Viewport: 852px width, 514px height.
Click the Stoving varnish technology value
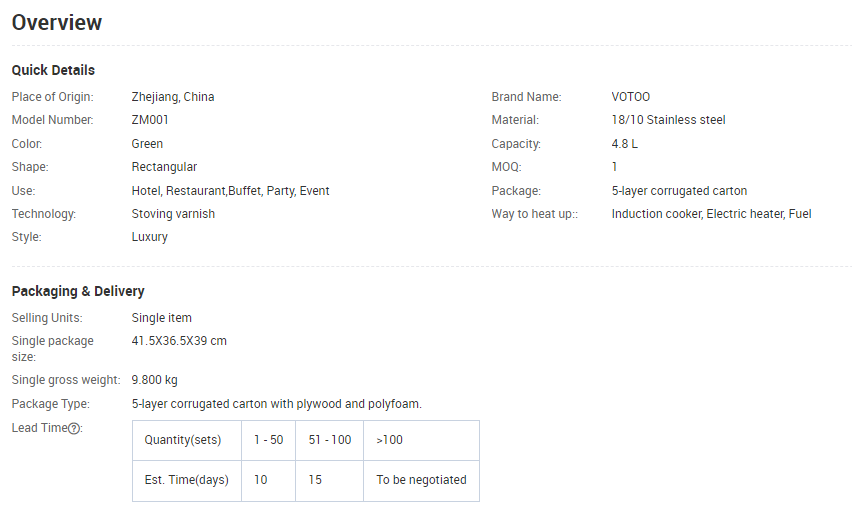pos(173,214)
